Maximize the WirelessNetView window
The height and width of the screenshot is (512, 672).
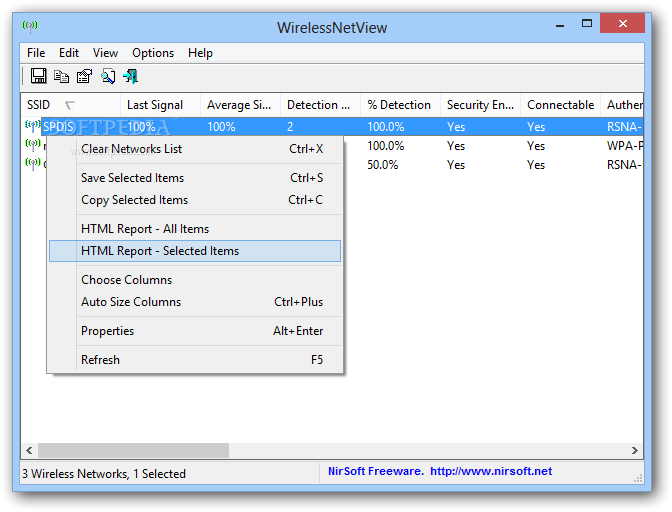pyautogui.click(x=587, y=24)
